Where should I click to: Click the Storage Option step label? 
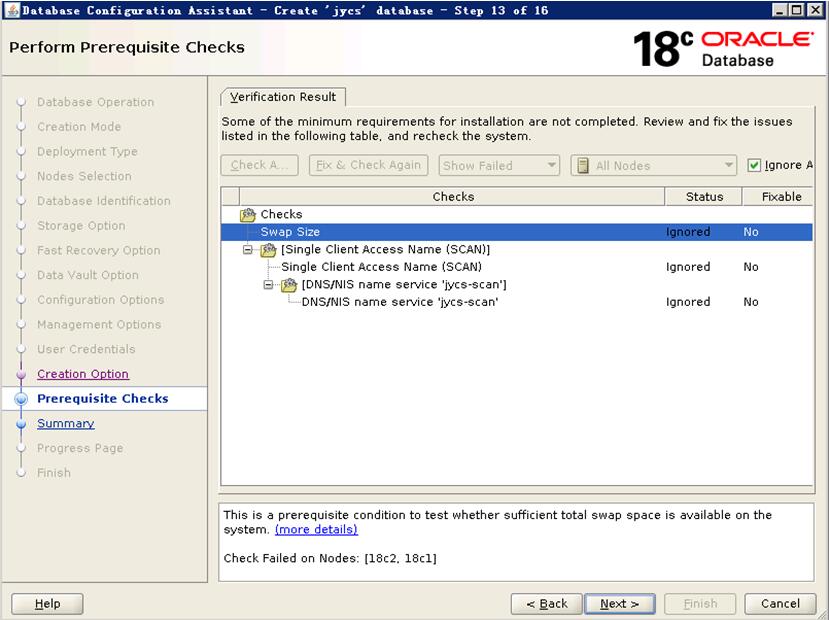(x=81, y=226)
